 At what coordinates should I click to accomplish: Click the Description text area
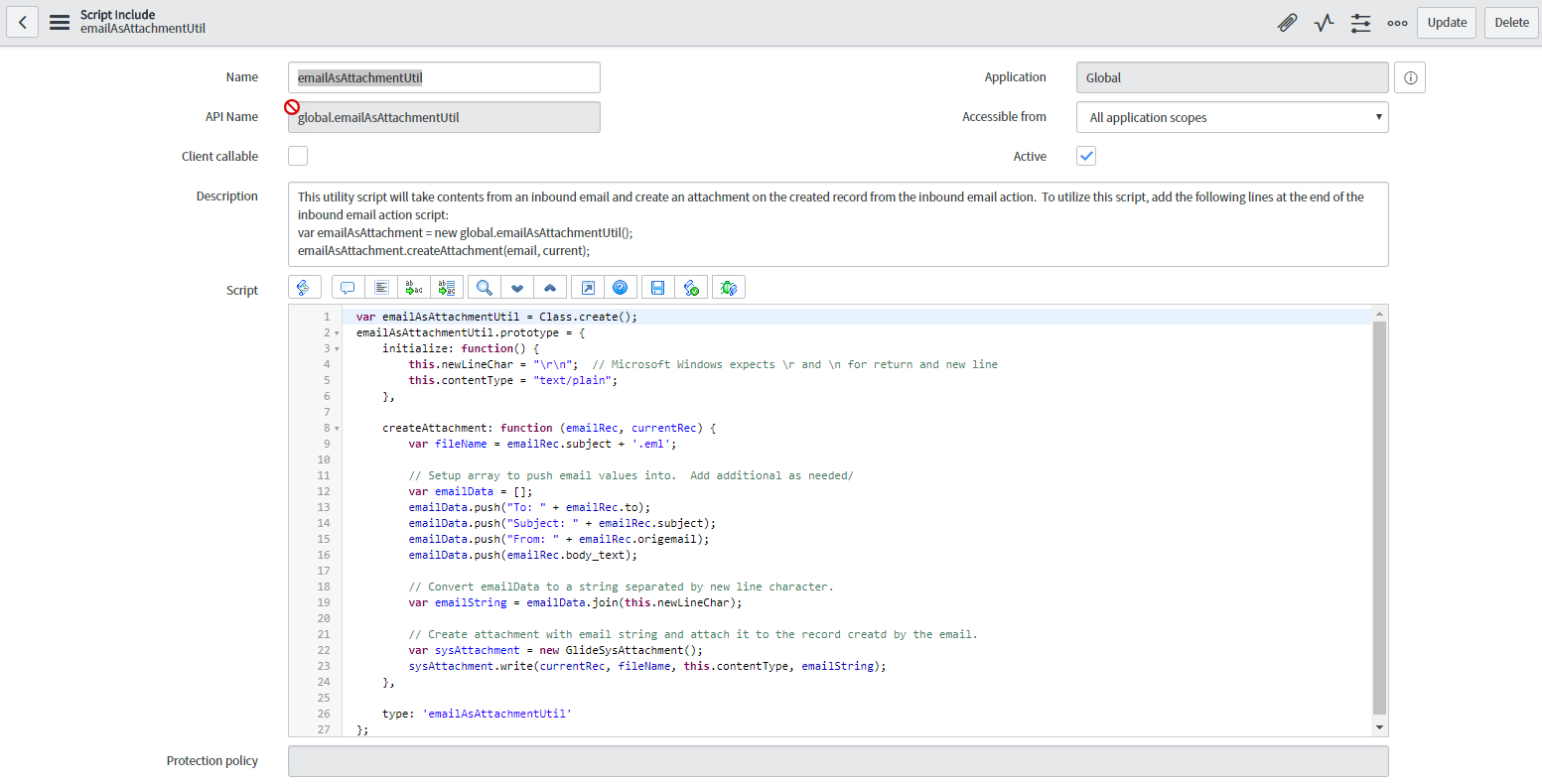(x=838, y=224)
